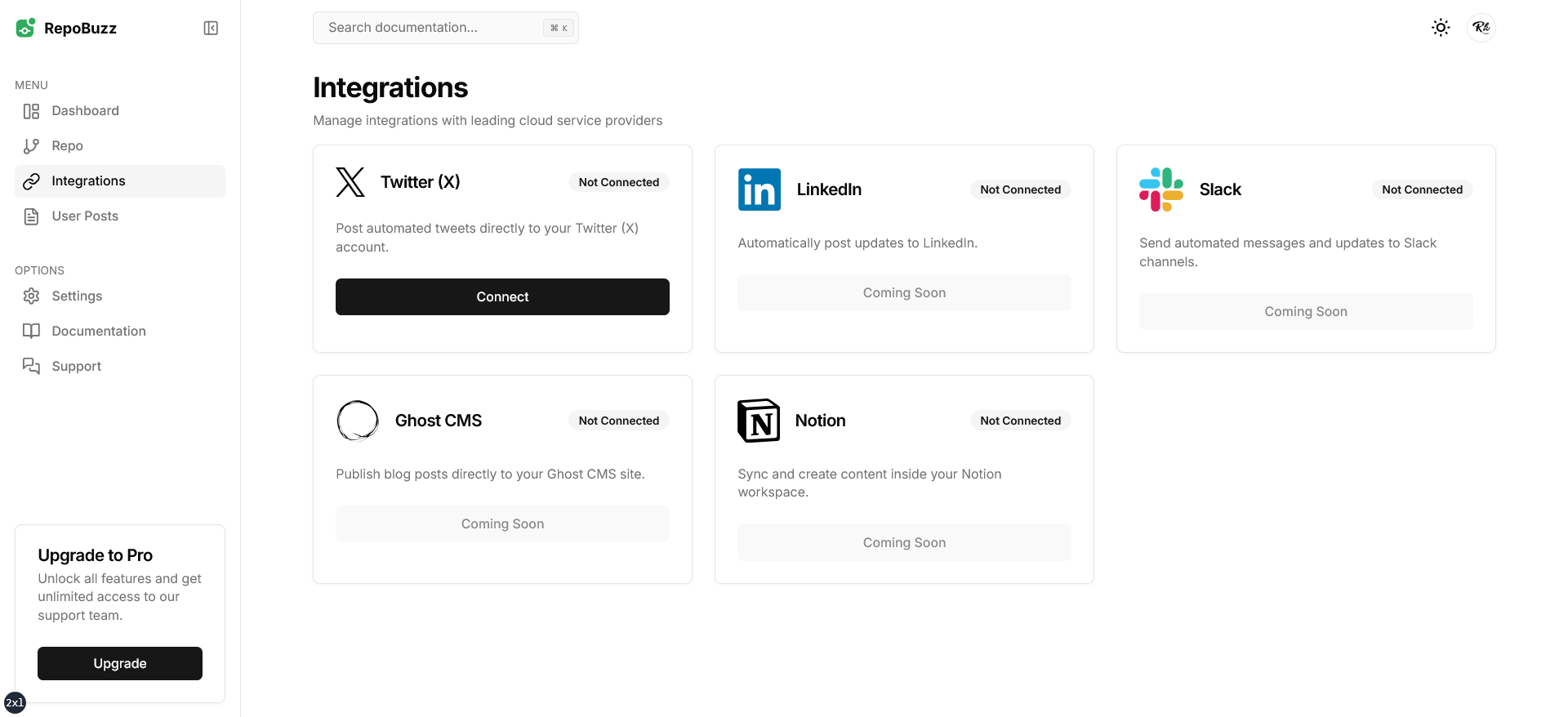Select Integrations in the sidebar
The height and width of the screenshot is (717, 1568).
[x=120, y=181]
